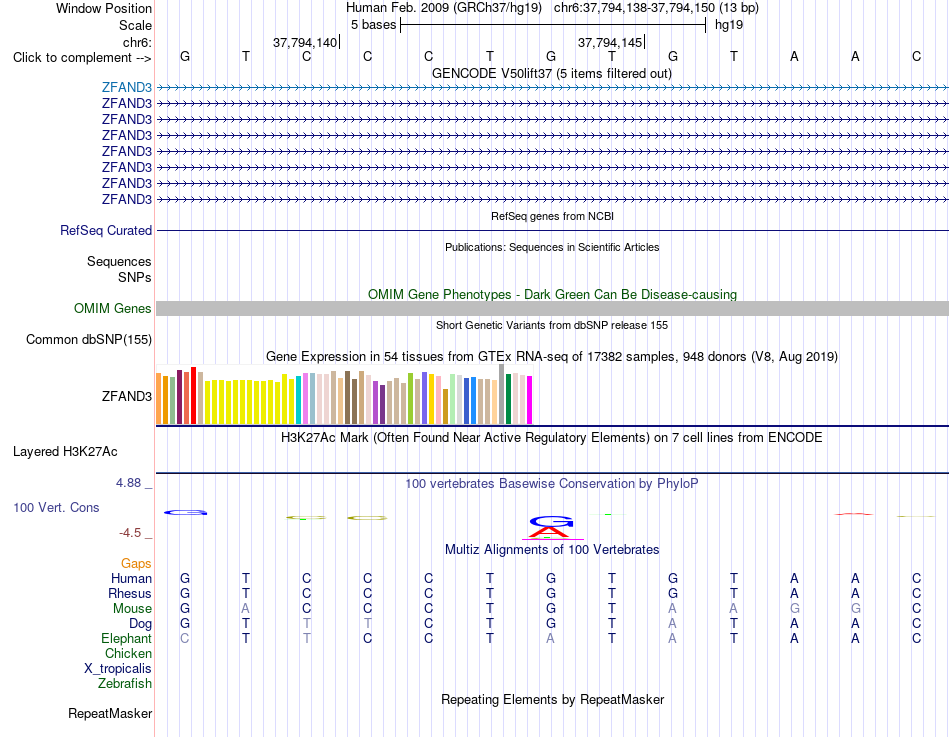This screenshot has height=737, width=950.
Task: Click the GTEx Gene Expression in 54 tissues title
Action: click(552, 356)
